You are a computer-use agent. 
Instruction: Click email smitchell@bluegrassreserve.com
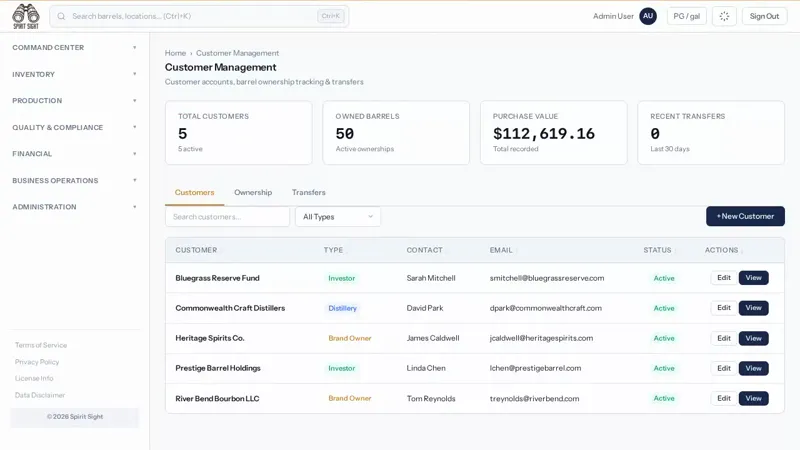pos(547,278)
